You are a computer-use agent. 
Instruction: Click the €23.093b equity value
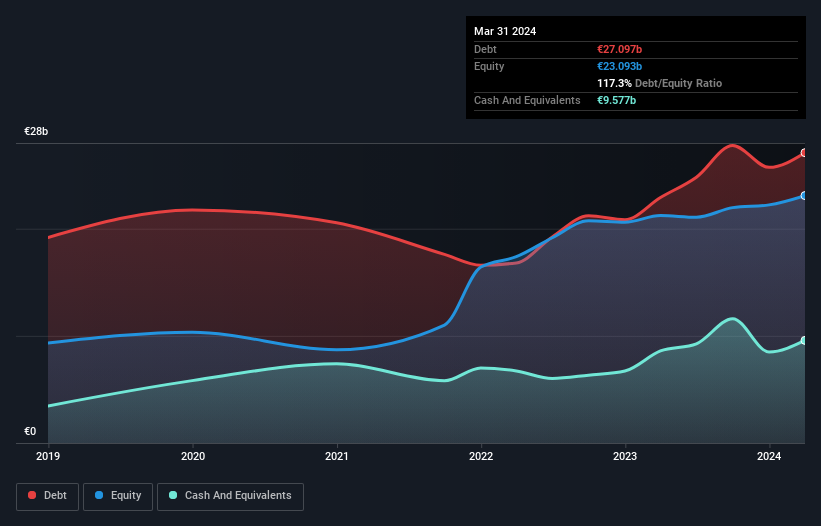coord(619,66)
